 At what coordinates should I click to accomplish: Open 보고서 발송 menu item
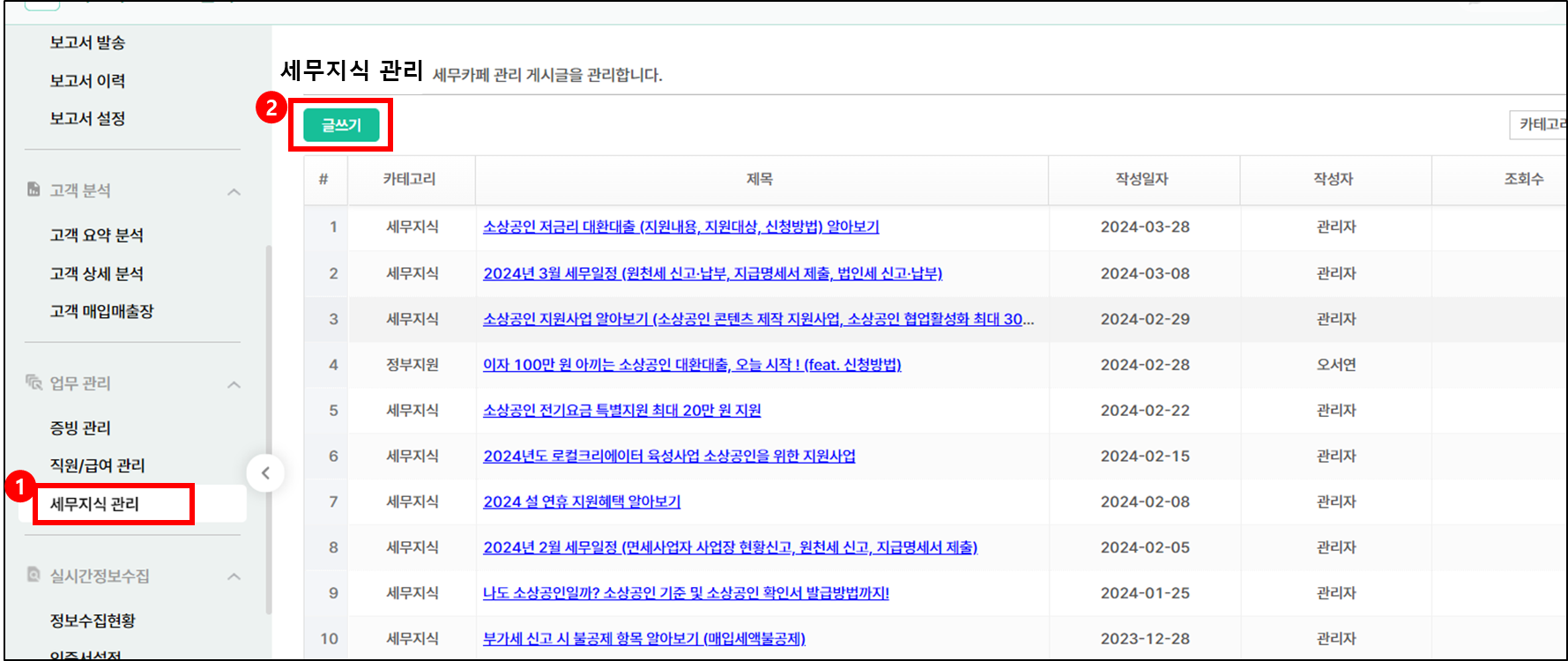coord(87,42)
